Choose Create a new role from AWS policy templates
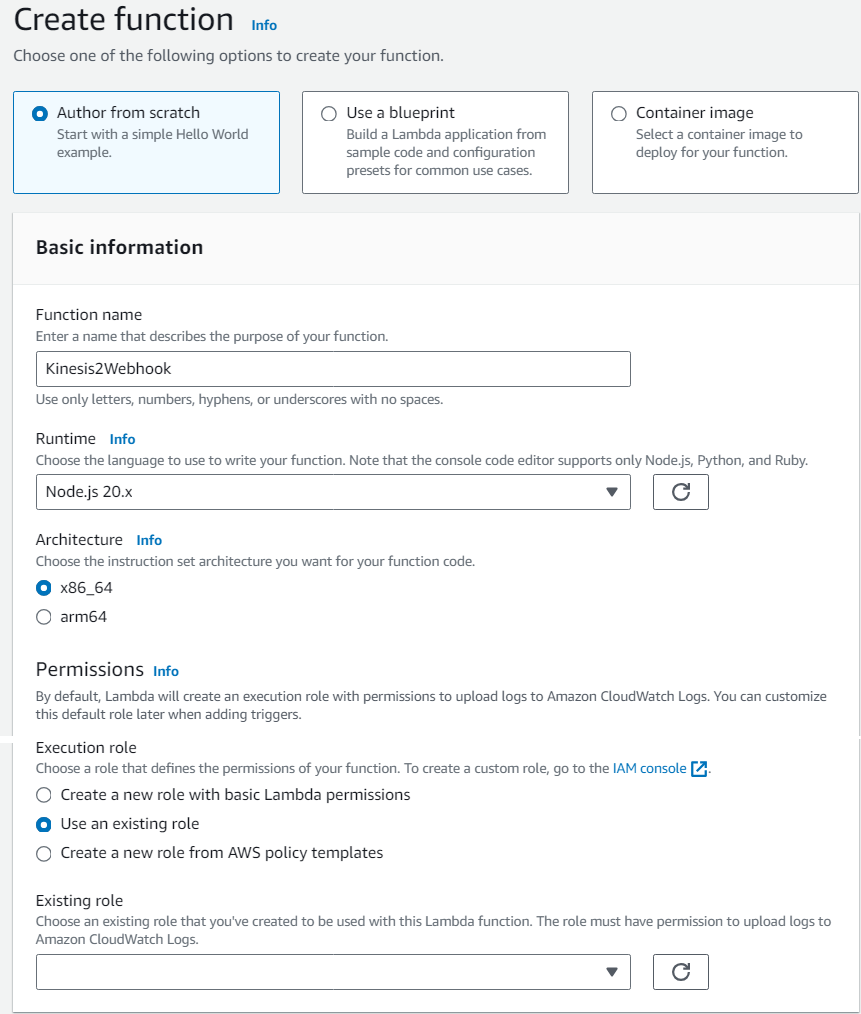The height and width of the screenshot is (1014, 861). (x=41, y=853)
